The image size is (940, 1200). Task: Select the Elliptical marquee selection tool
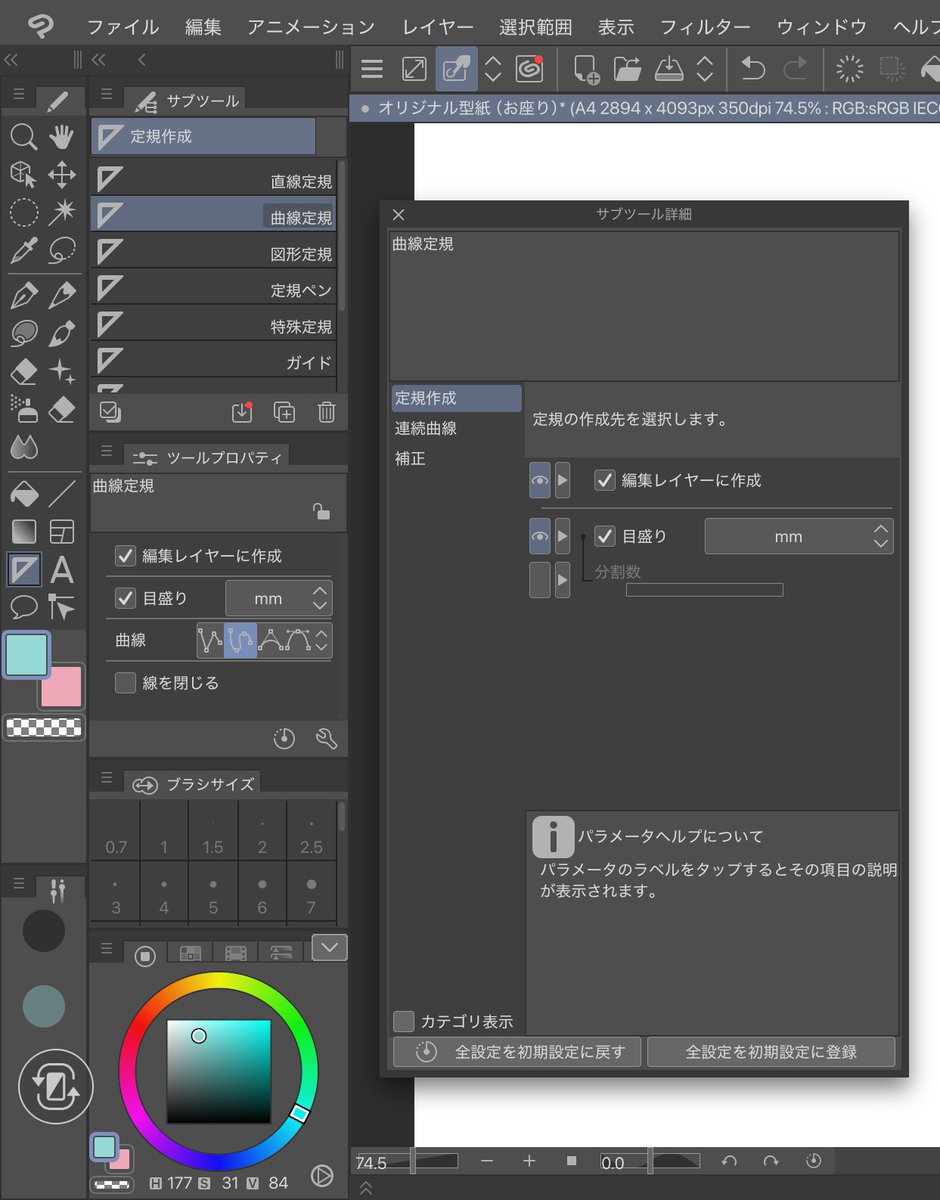(x=23, y=211)
